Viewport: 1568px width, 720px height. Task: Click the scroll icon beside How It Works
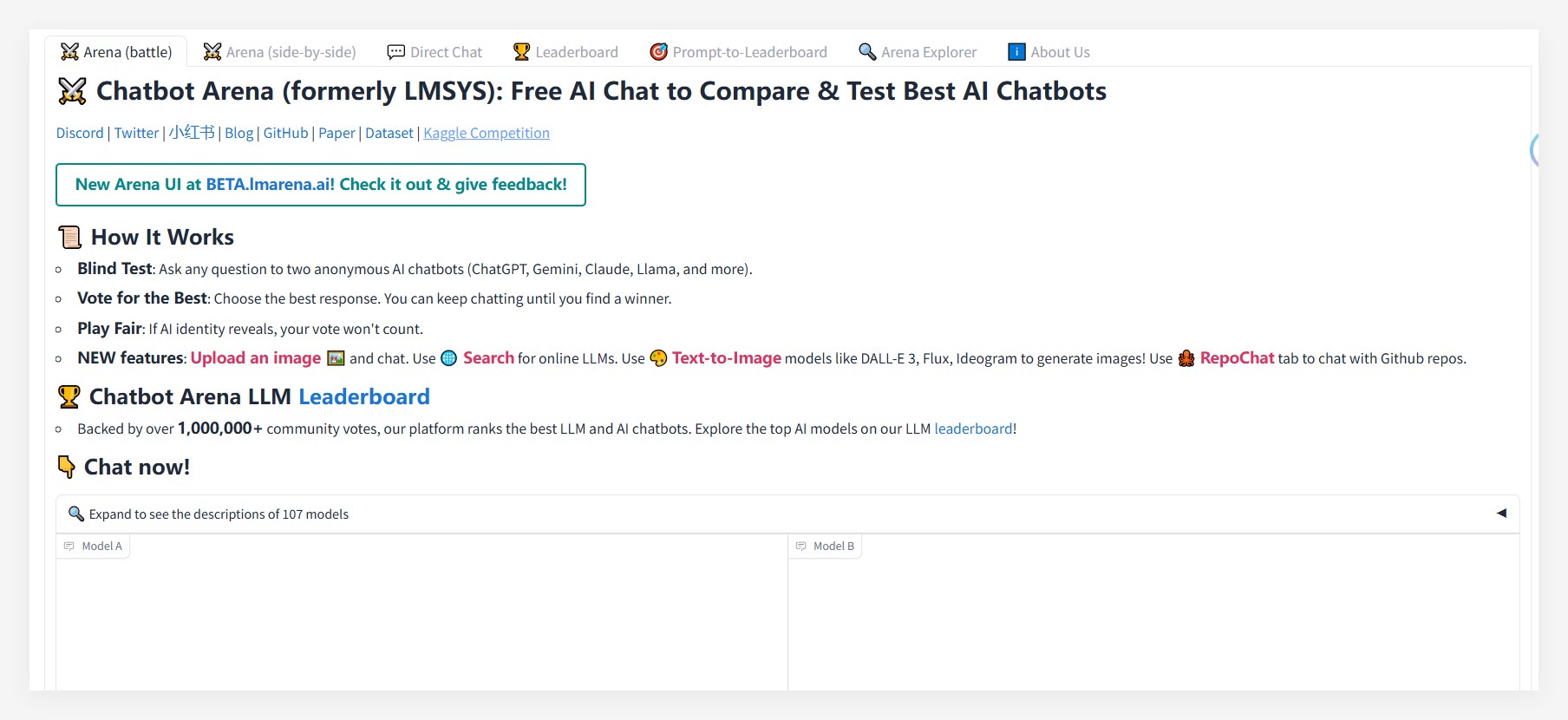(69, 237)
